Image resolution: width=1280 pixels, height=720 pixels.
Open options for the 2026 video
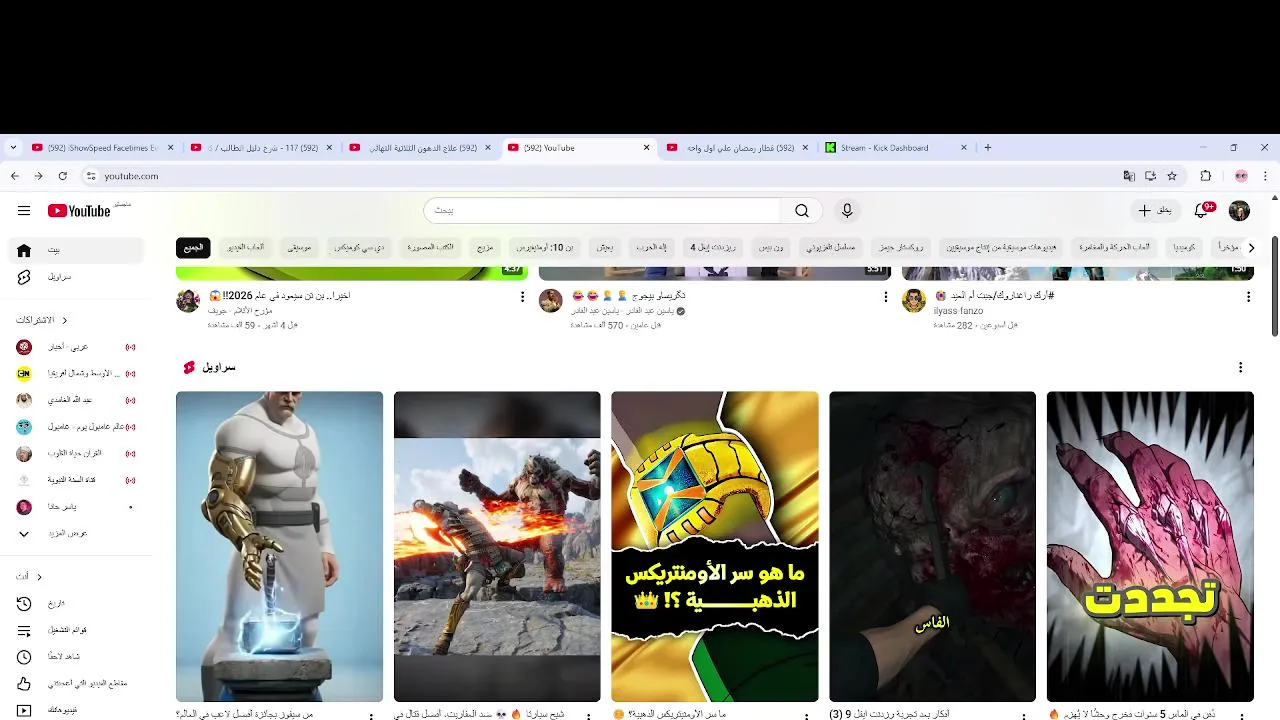click(522, 297)
